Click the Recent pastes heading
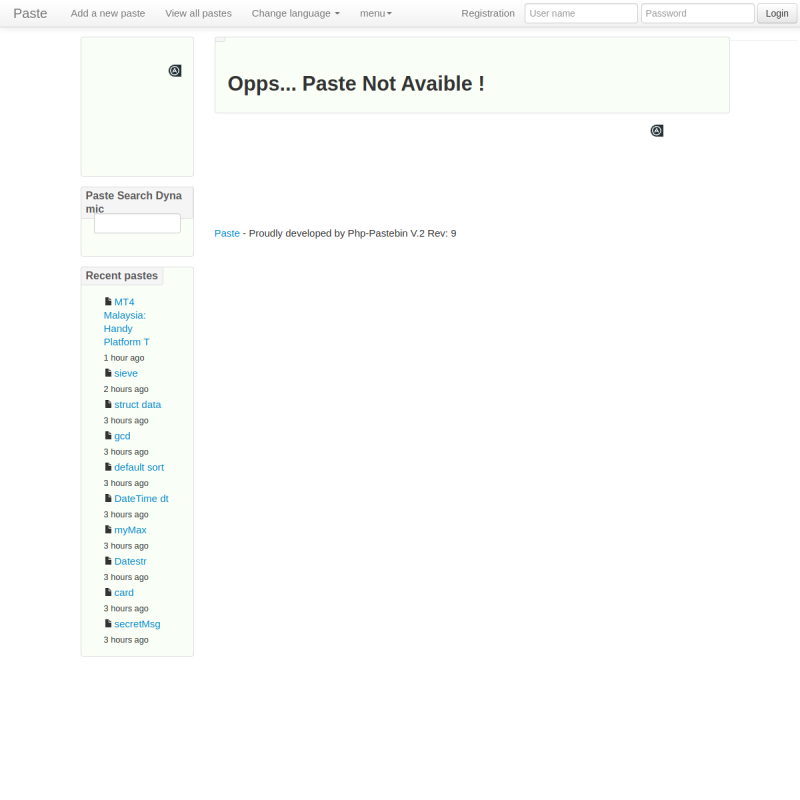 point(121,276)
